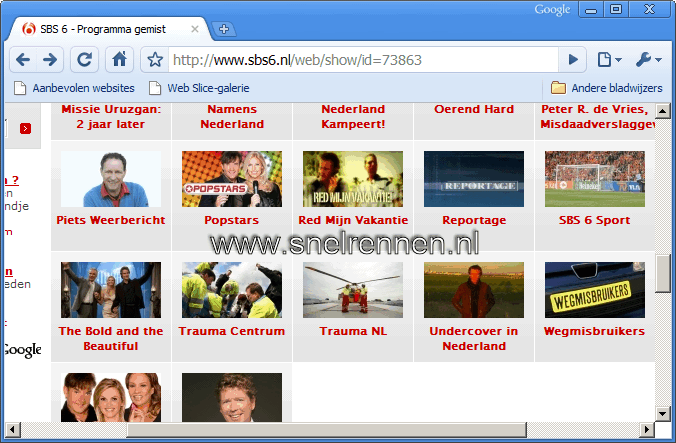676x443 pixels.
Task: Open the Peter R. de Vries link
Action: [597, 117]
